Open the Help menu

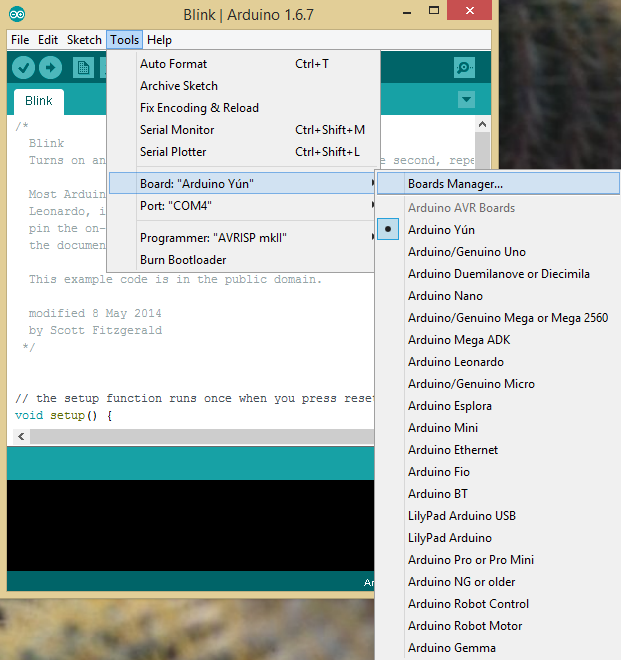click(x=159, y=40)
